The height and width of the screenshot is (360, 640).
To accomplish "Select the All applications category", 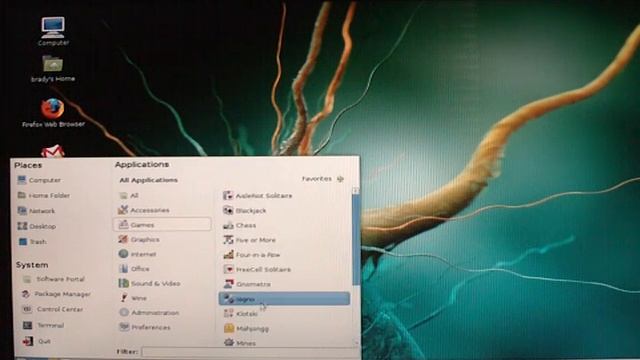I will (x=129, y=196).
